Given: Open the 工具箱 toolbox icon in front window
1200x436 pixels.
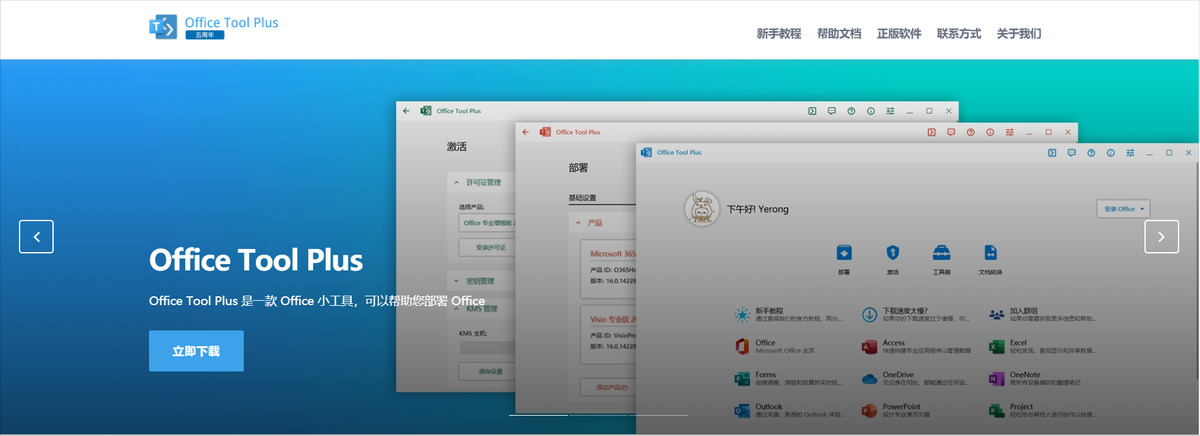Looking at the screenshot, I should 941,252.
